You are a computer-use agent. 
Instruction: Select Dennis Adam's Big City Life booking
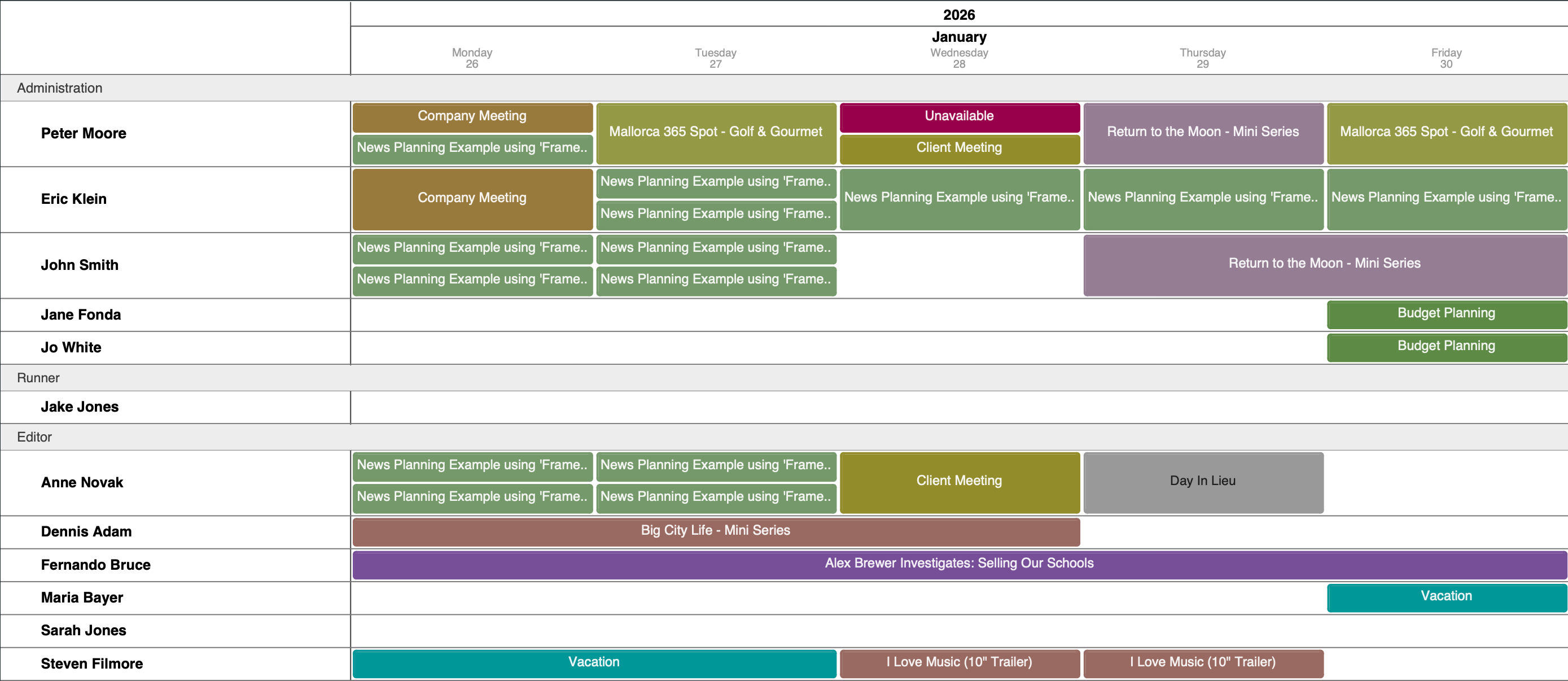(716, 531)
